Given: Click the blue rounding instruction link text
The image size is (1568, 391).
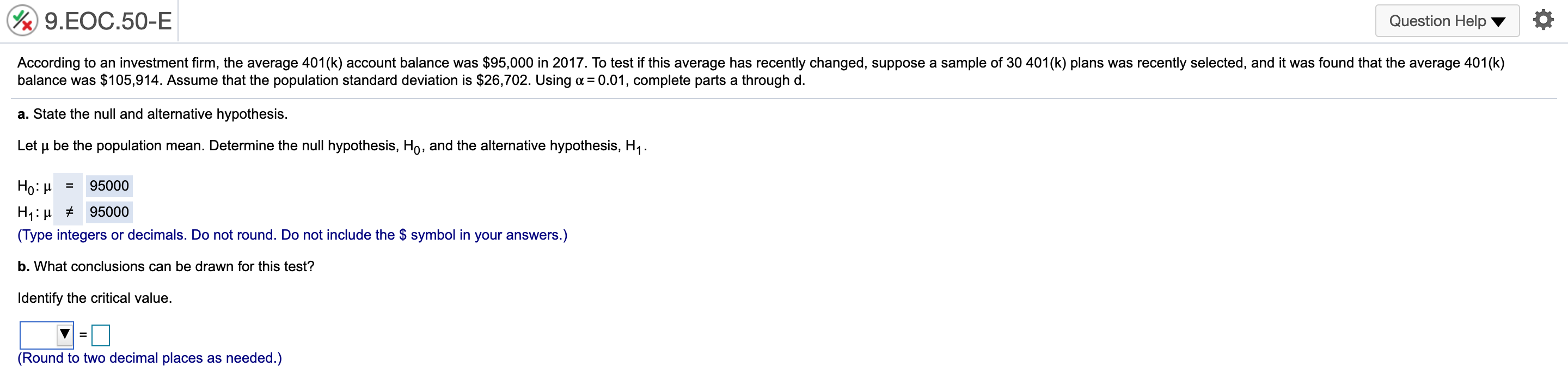Looking at the screenshot, I should click(149, 358).
